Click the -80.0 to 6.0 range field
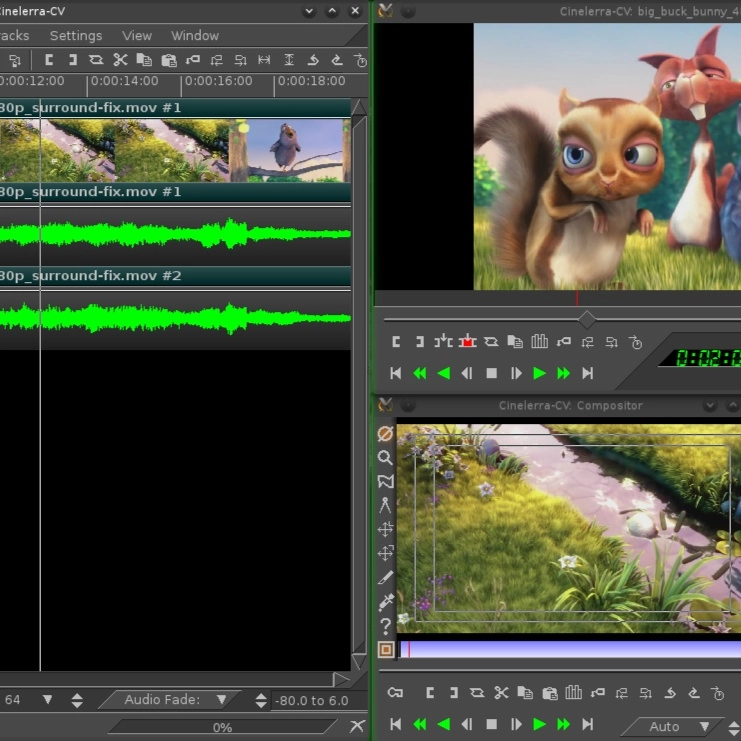The image size is (741, 741). click(310, 700)
